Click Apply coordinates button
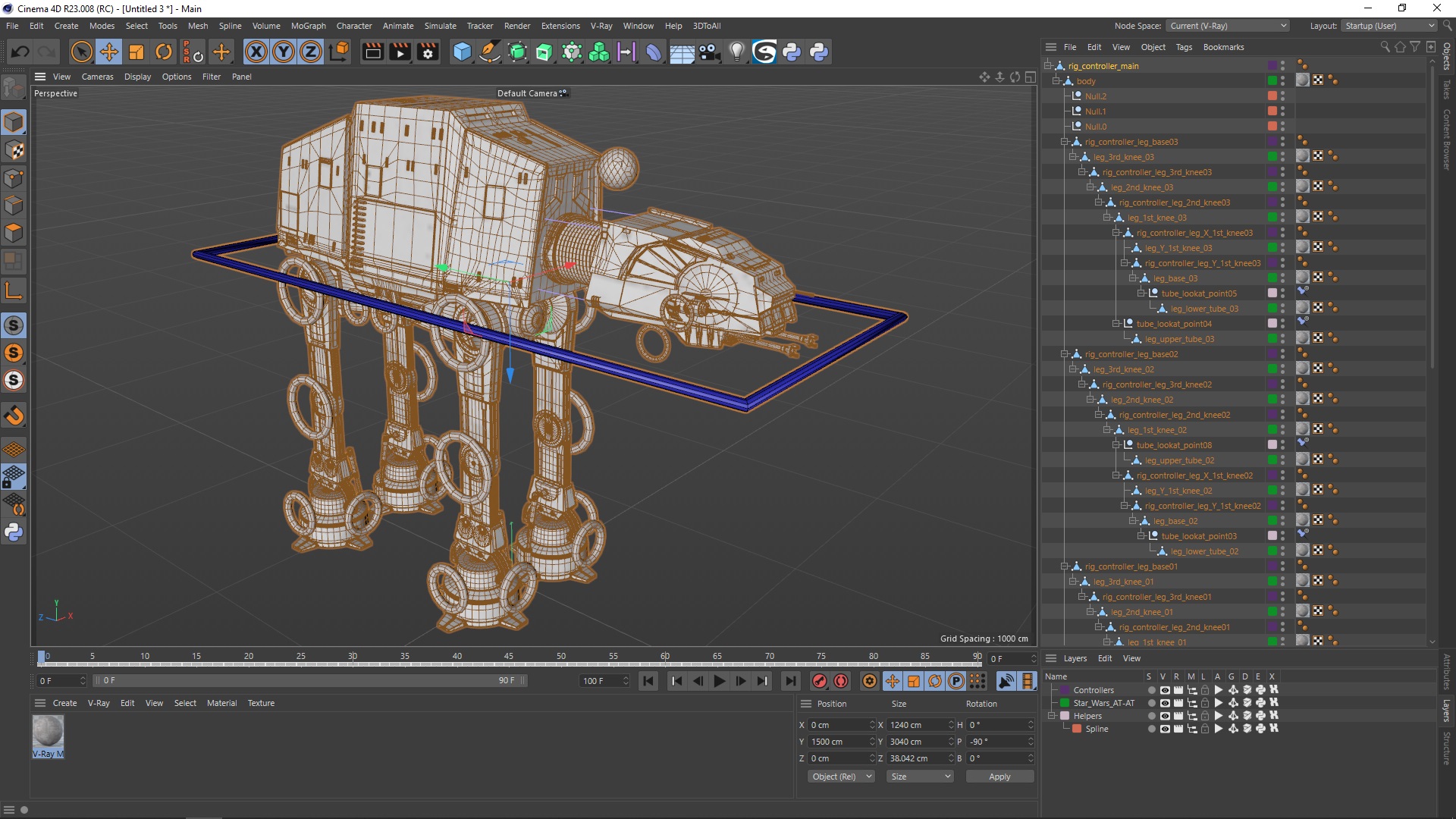Image resolution: width=1456 pixels, height=819 pixels. [999, 777]
